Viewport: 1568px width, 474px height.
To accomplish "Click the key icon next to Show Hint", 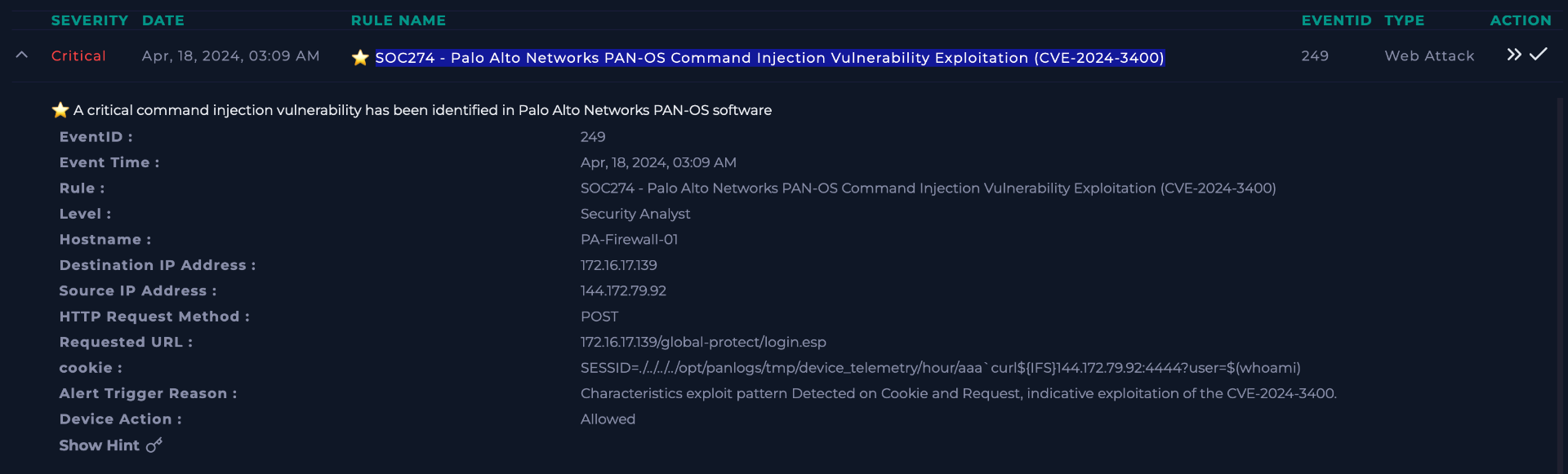I will click(154, 445).
